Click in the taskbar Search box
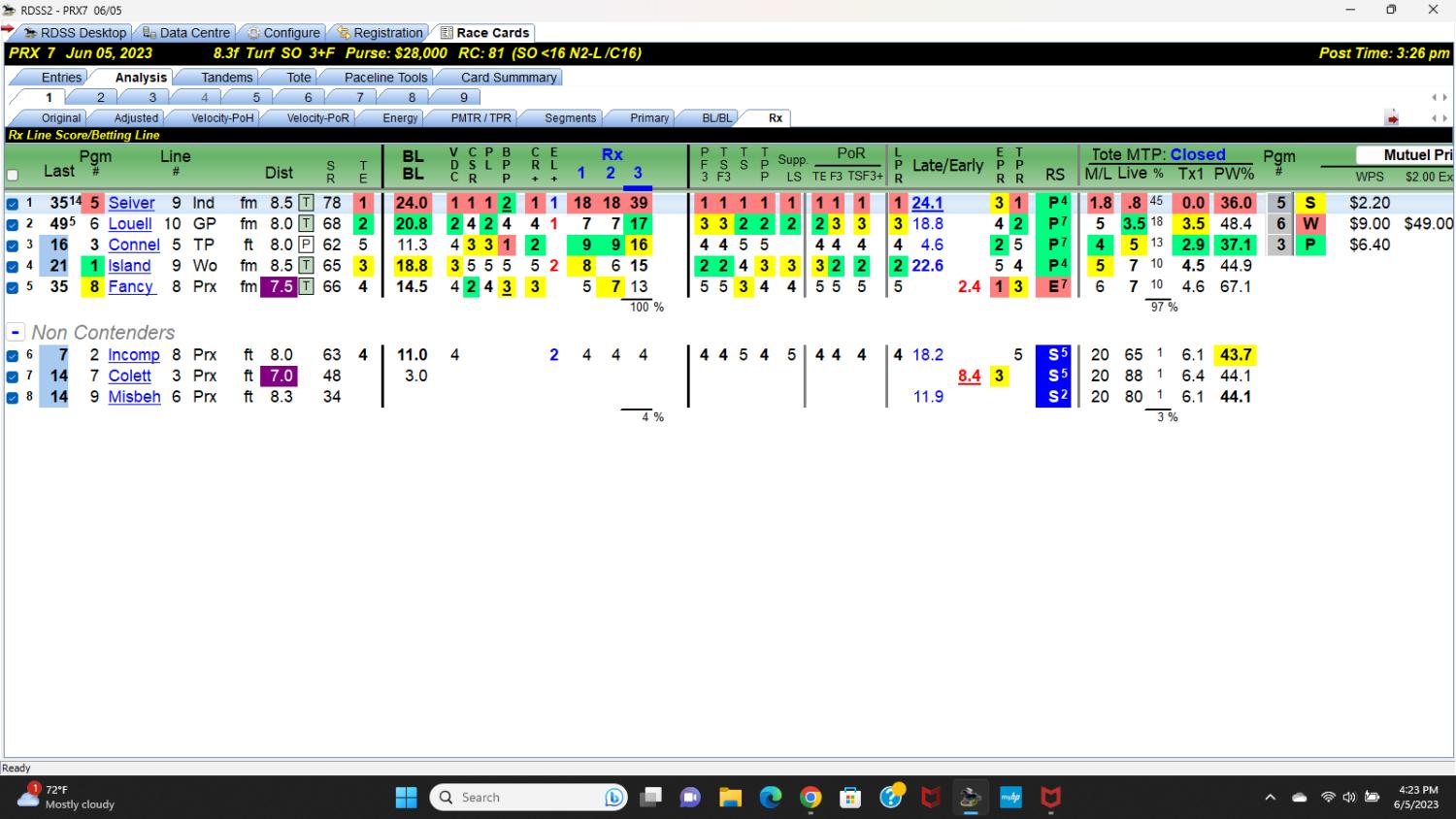The height and width of the screenshot is (819, 1456). [x=529, y=798]
